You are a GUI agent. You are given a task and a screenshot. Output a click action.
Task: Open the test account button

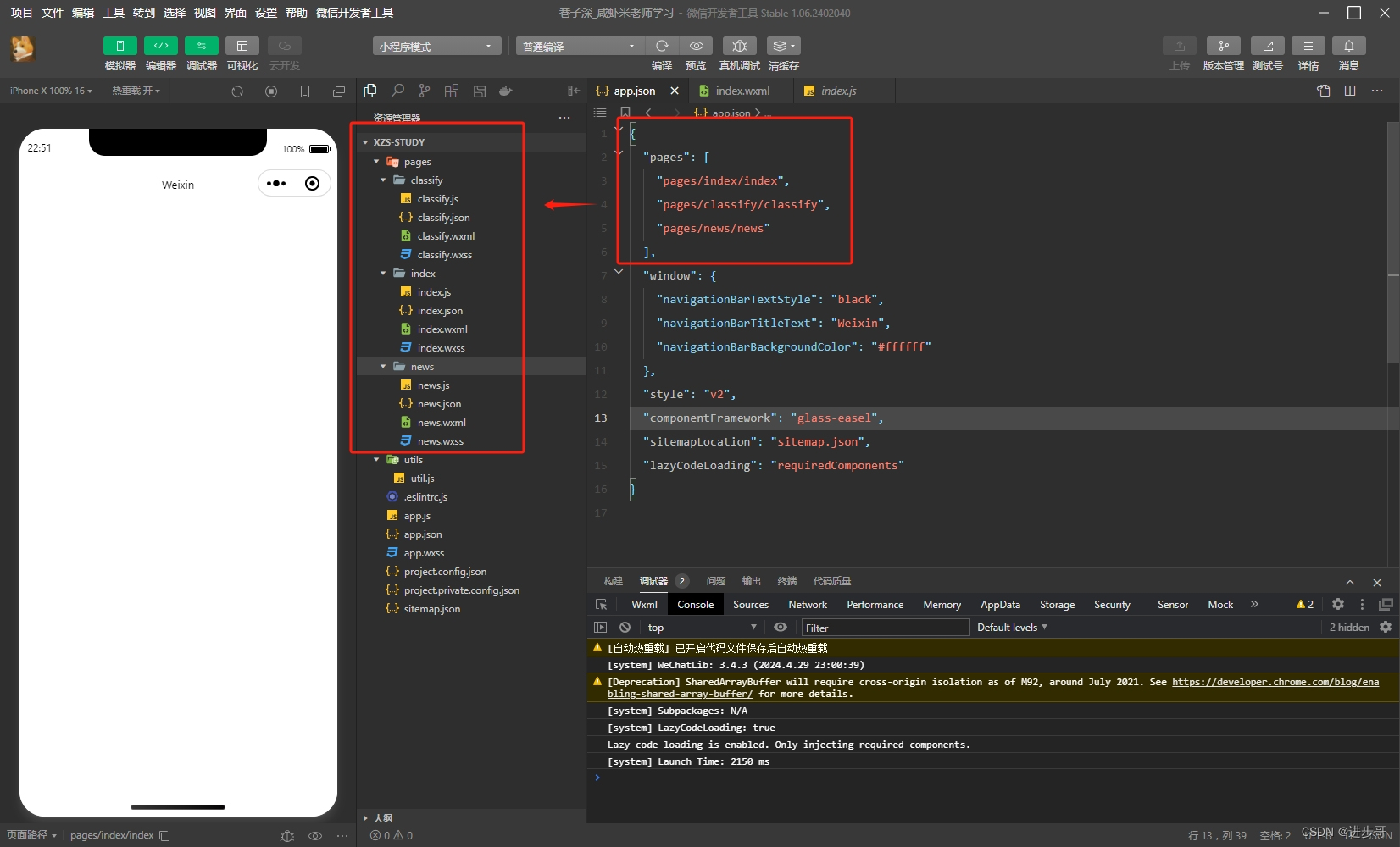[x=1267, y=46]
